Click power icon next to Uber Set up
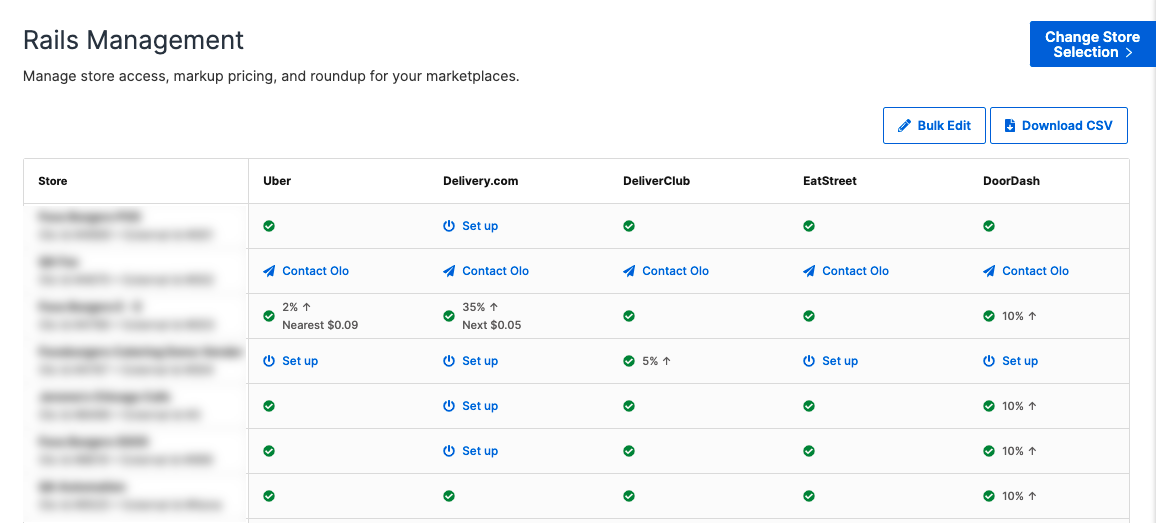The width and height of the screenshot is (1156, 523). pyautogui.click(x=269, y=361)
